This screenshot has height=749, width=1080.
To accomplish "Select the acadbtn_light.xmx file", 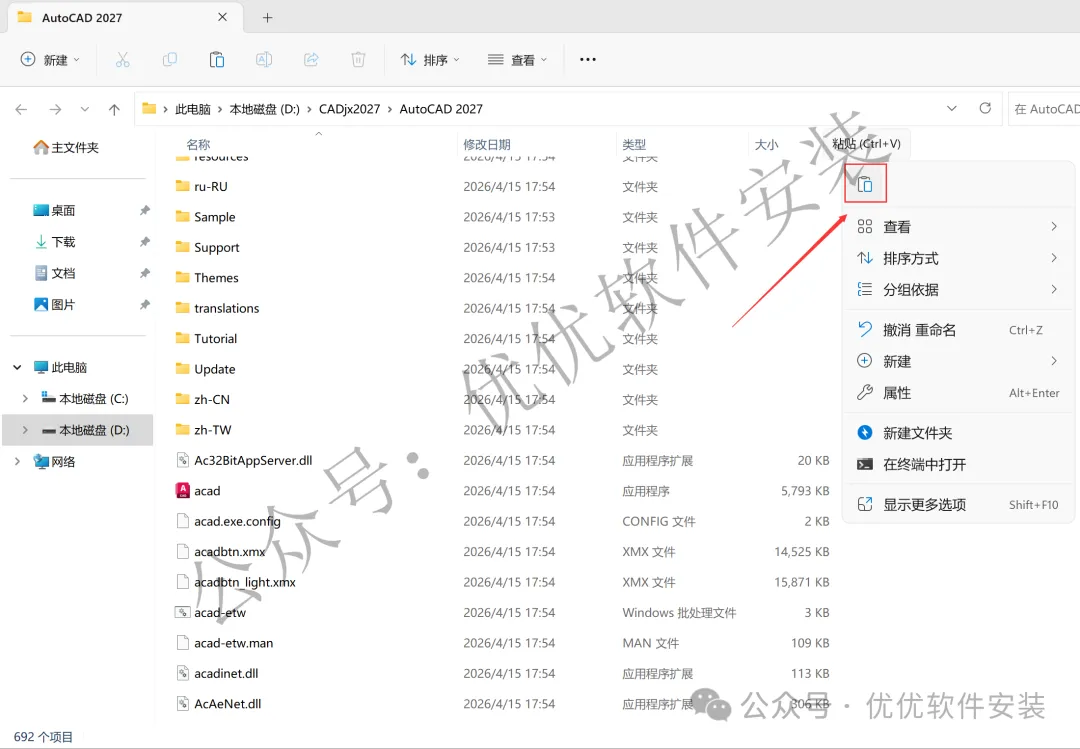I will 503,582.
